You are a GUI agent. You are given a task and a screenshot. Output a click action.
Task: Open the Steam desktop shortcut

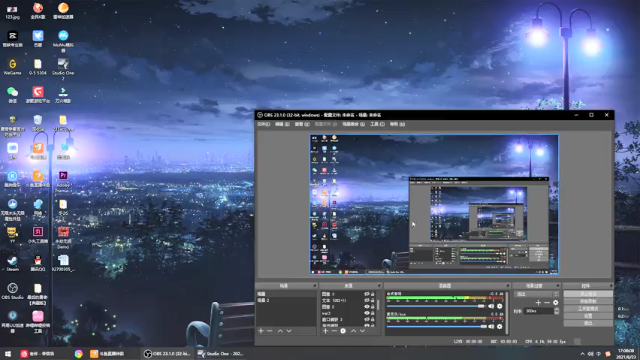[x=13, y=263]
